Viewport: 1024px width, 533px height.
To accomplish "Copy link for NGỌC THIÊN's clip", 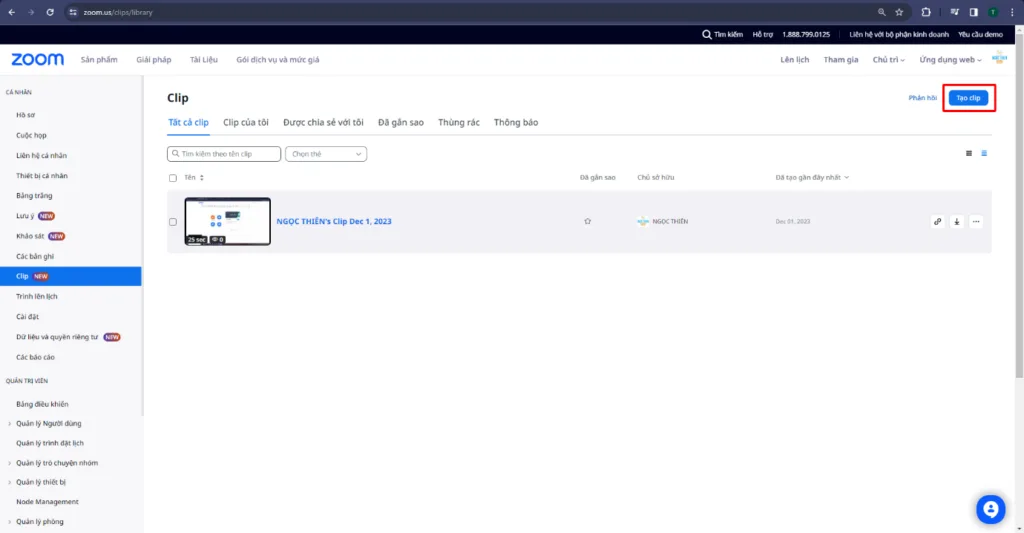I will click(x=937, y=222).
